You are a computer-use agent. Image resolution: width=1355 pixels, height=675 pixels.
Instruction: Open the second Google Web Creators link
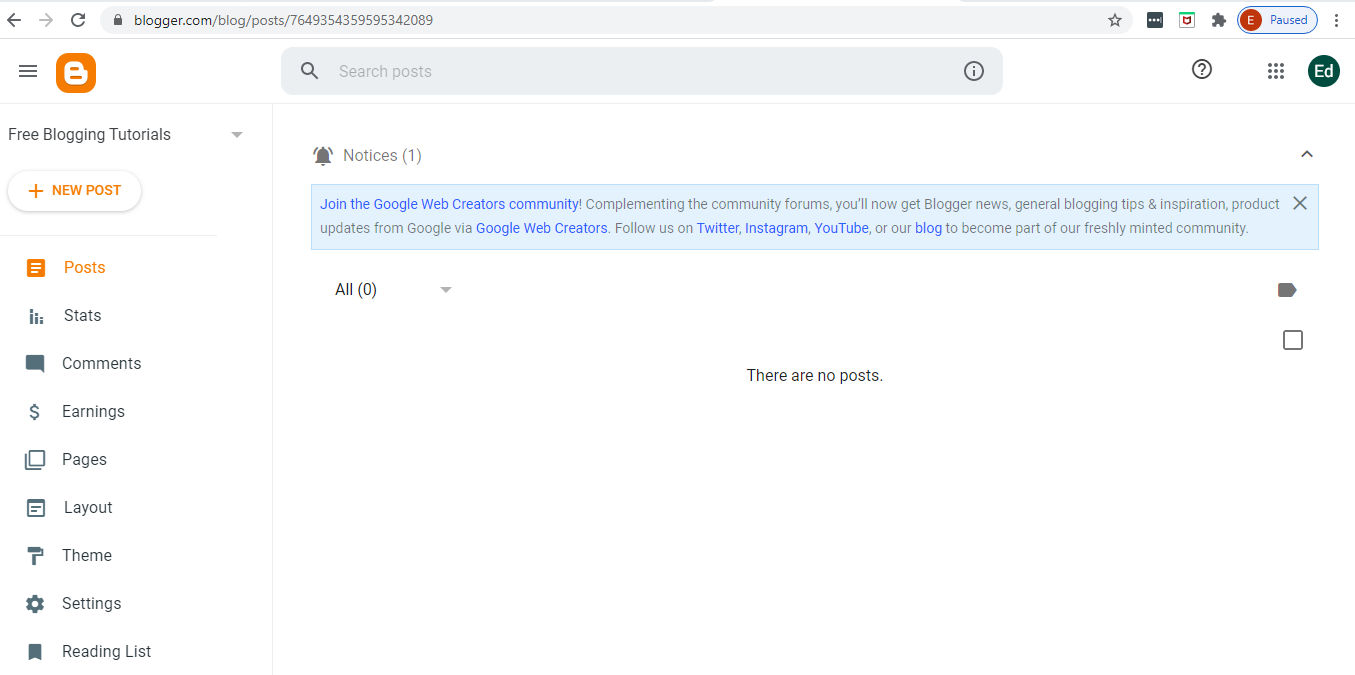pos(541,228)
